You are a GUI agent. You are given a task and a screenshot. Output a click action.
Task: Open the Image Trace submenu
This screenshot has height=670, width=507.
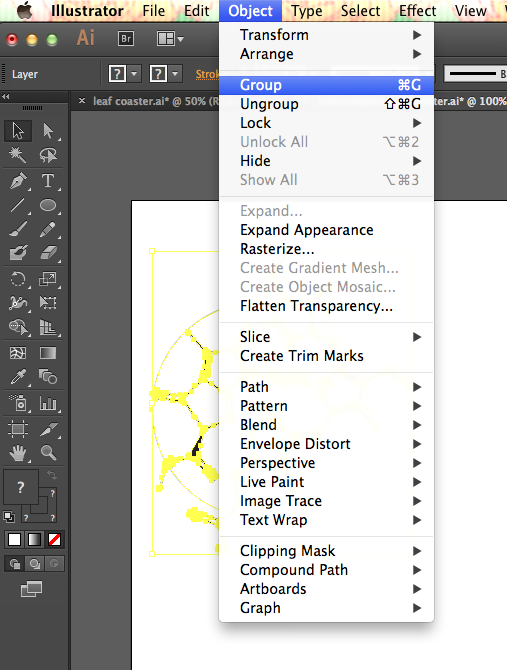(x=326, y=501)
